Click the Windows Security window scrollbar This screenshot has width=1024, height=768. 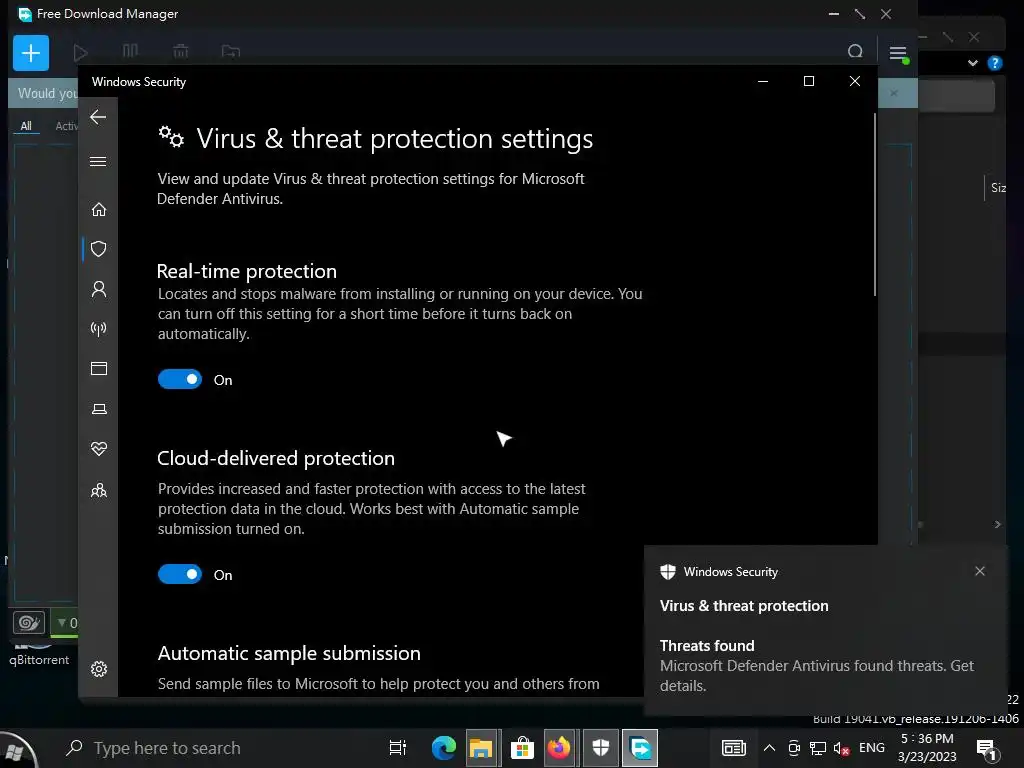click(x=874, y=205)
